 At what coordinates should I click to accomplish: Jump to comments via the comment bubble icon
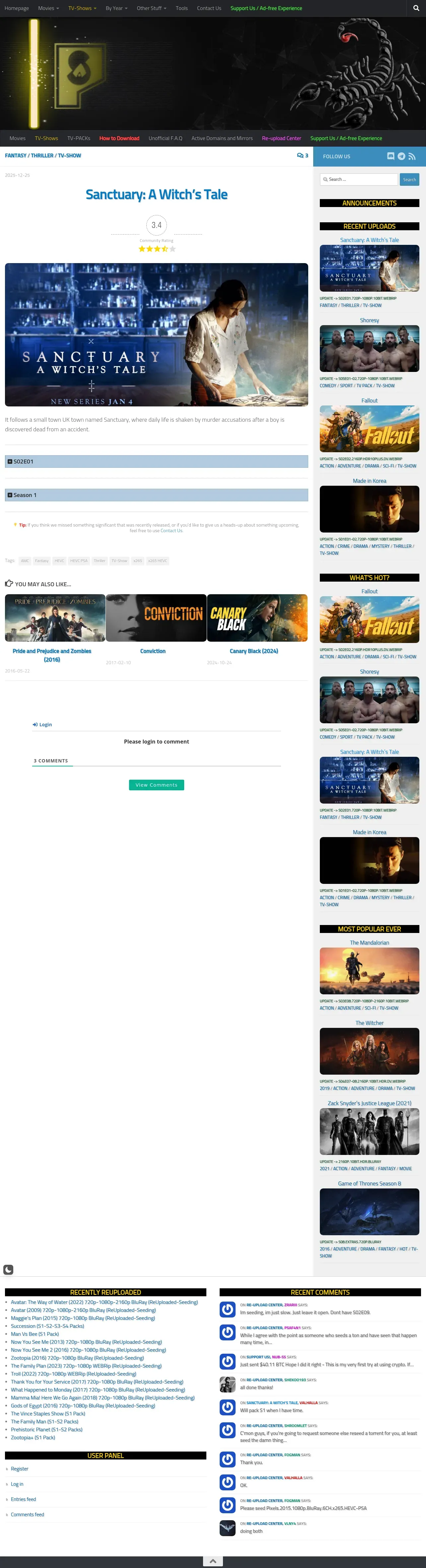[303, 156]
